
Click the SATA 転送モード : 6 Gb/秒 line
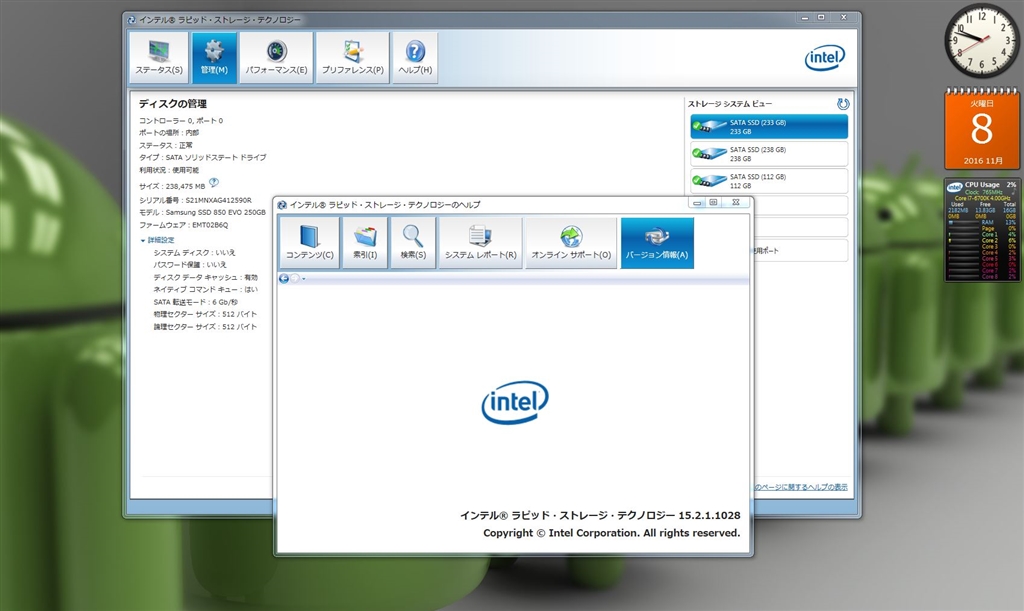coord(196,302)
